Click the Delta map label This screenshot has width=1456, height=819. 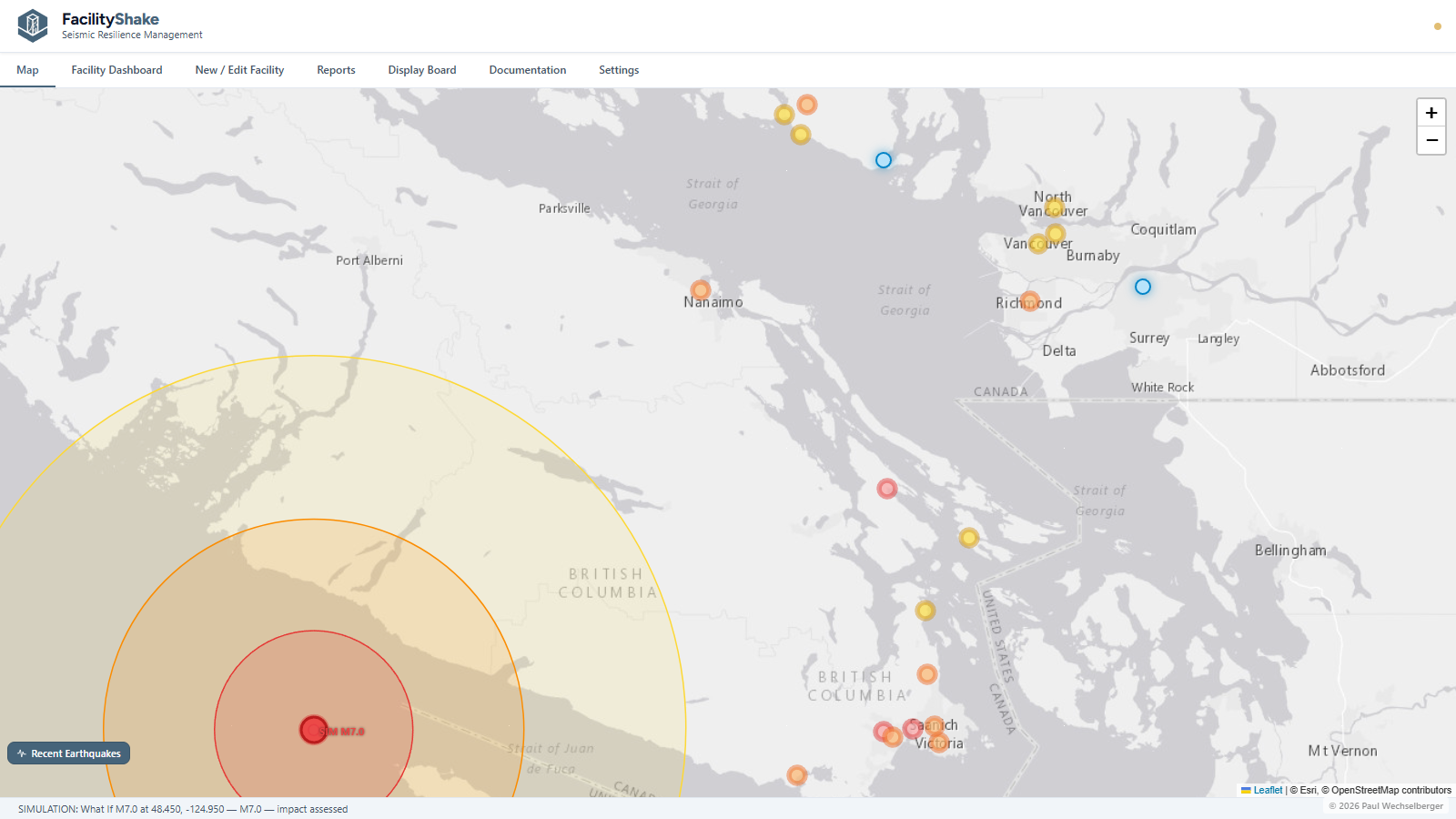point(1059,351)
